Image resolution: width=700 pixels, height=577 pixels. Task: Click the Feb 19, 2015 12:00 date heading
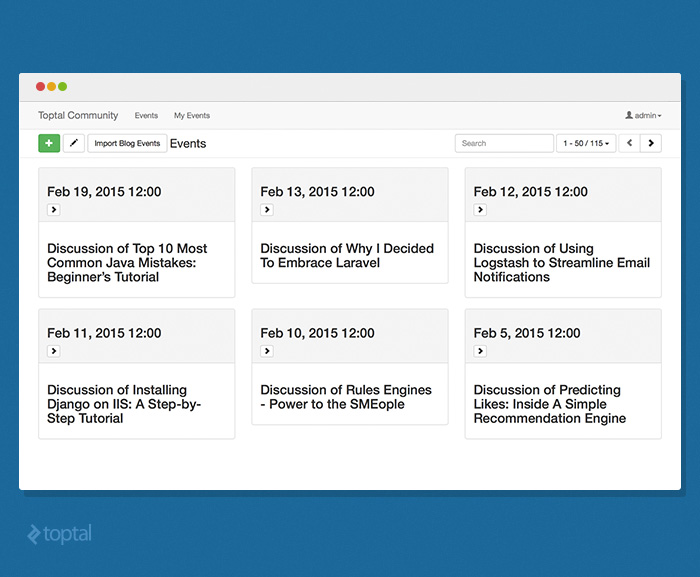tap(104, 192)
